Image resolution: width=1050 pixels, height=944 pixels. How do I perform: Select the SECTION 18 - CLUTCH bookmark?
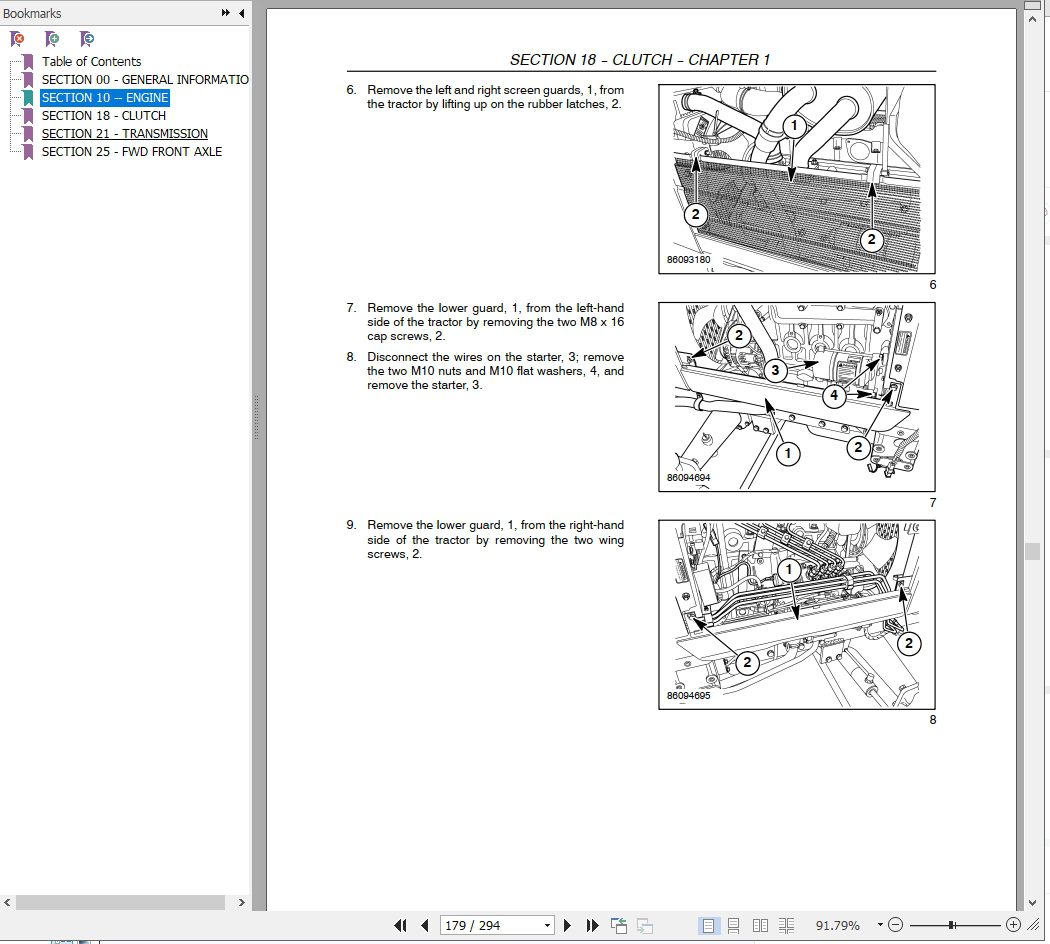[104, 115]
